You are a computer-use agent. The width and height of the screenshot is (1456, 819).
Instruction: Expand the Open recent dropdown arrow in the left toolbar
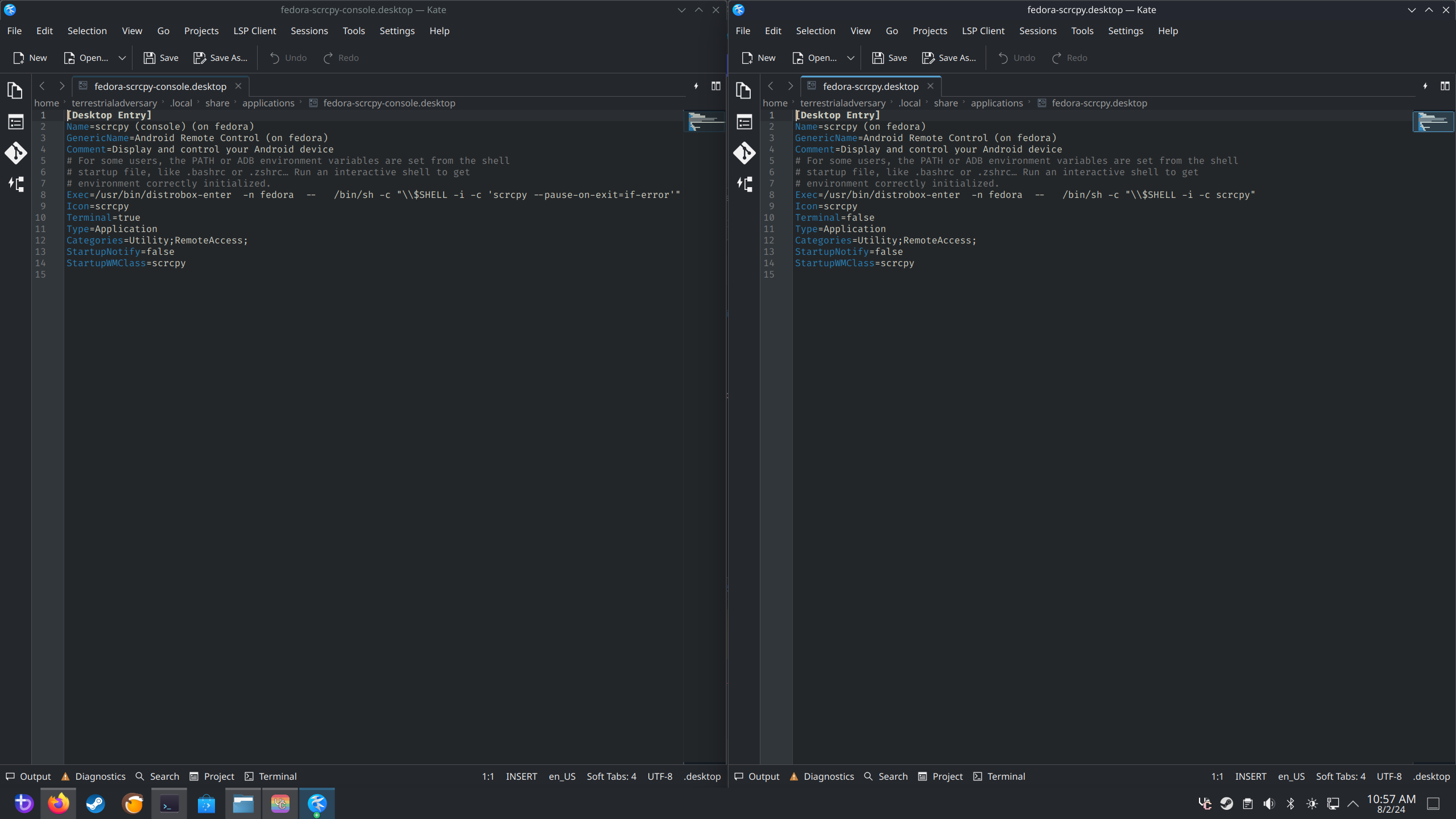coord(122,58)
